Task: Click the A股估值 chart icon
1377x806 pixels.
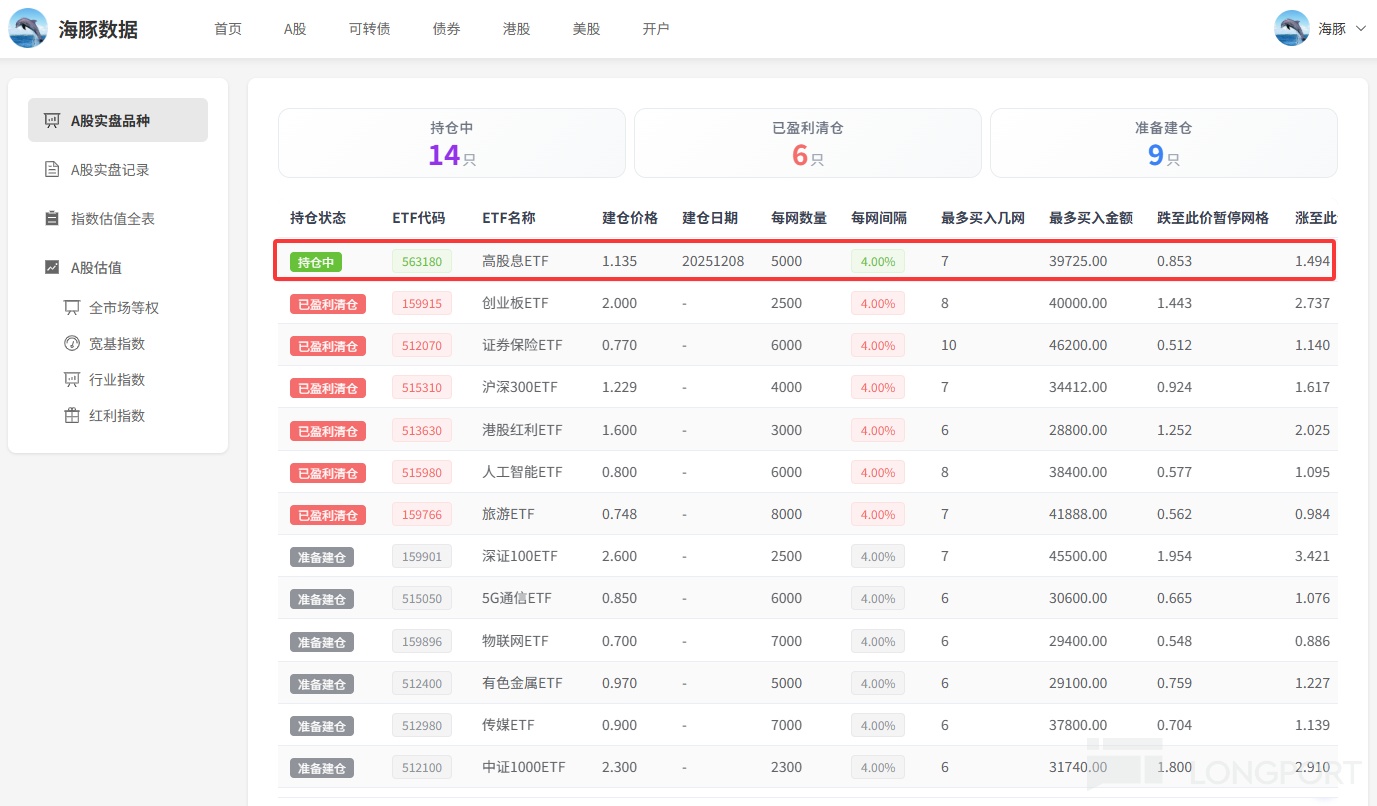Action: point(52,268)
